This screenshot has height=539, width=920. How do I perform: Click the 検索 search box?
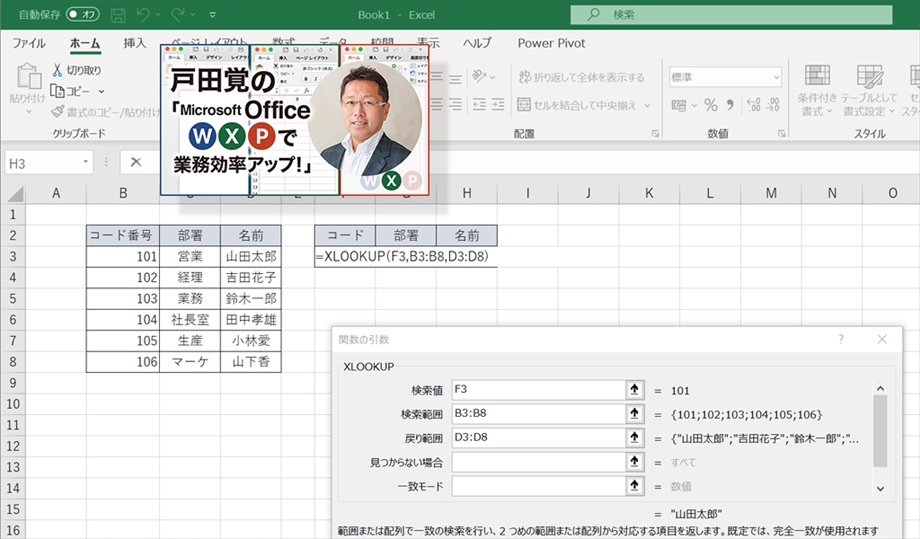pos(731,15)
